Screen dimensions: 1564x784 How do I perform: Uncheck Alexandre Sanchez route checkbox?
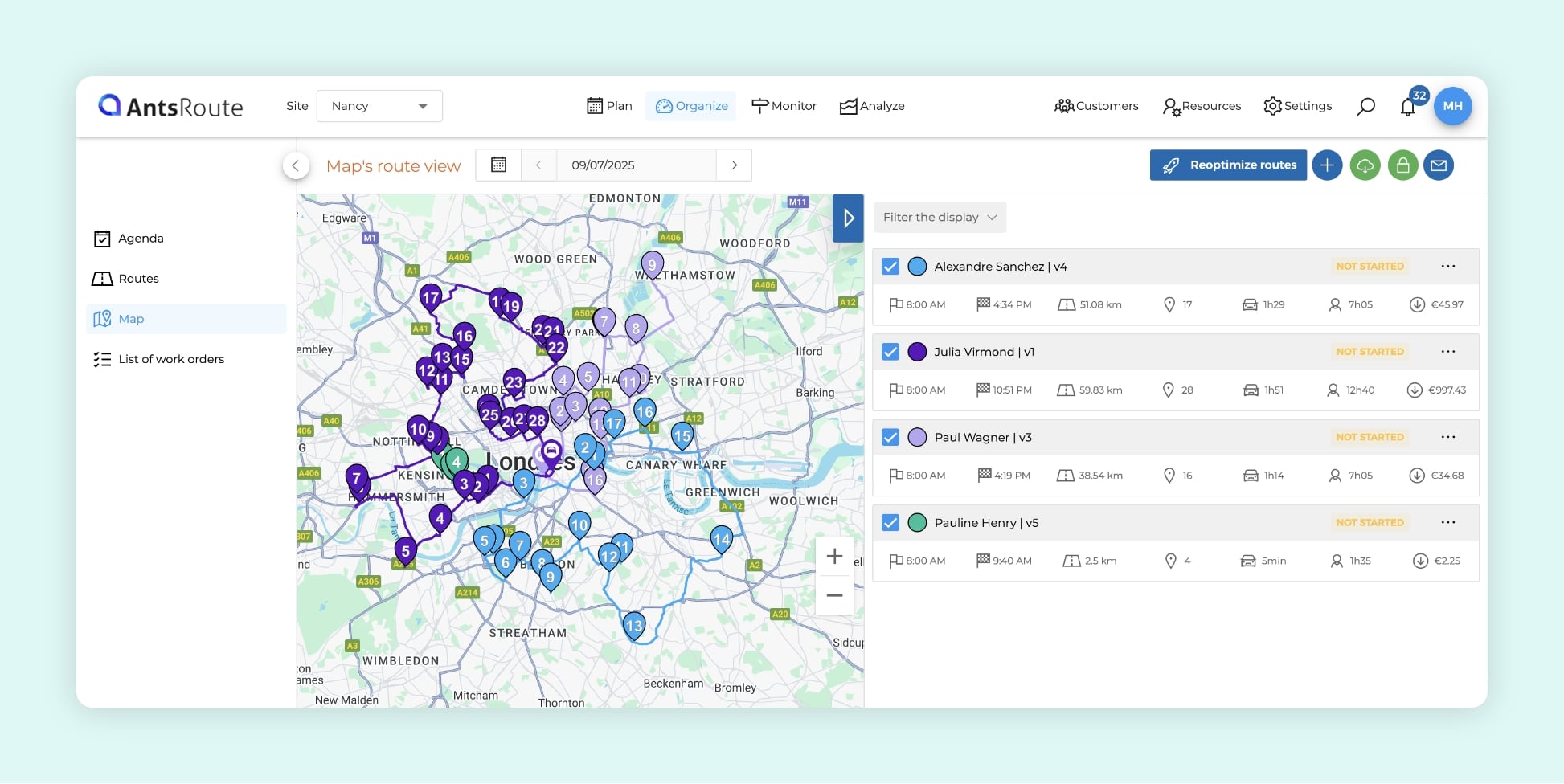890,267
